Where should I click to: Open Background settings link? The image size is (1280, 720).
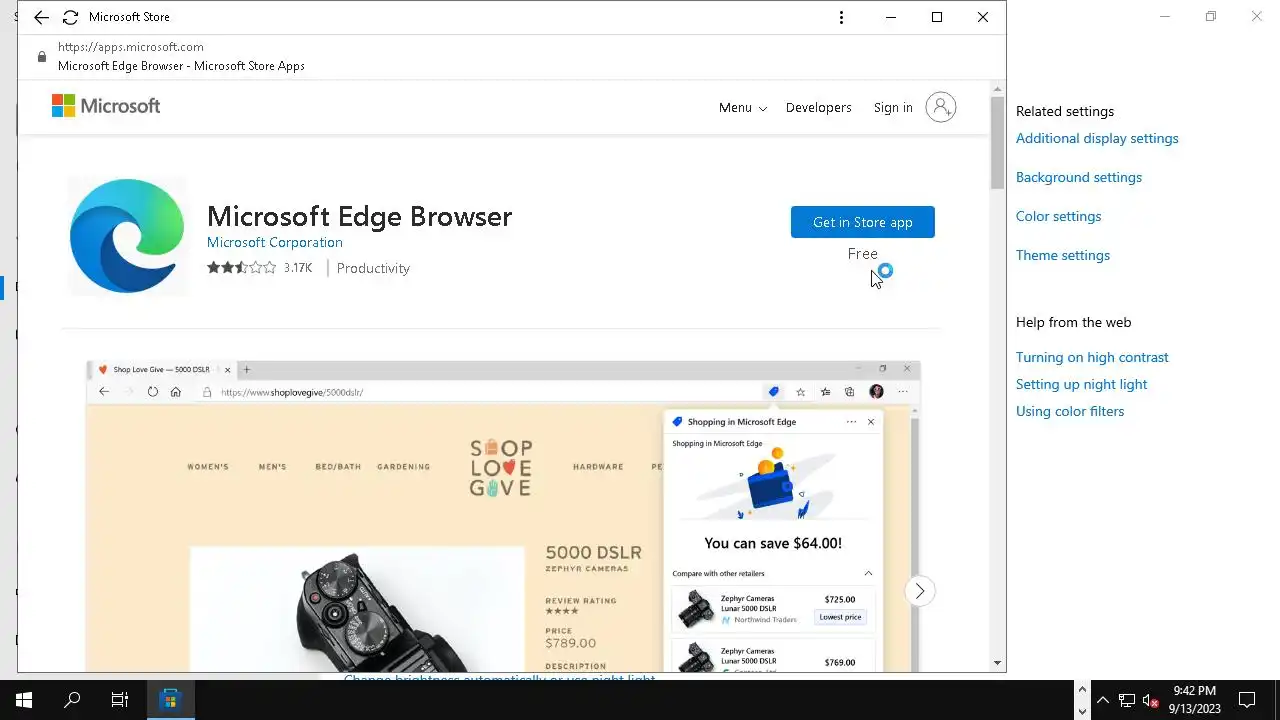(x=1079, y=177)
